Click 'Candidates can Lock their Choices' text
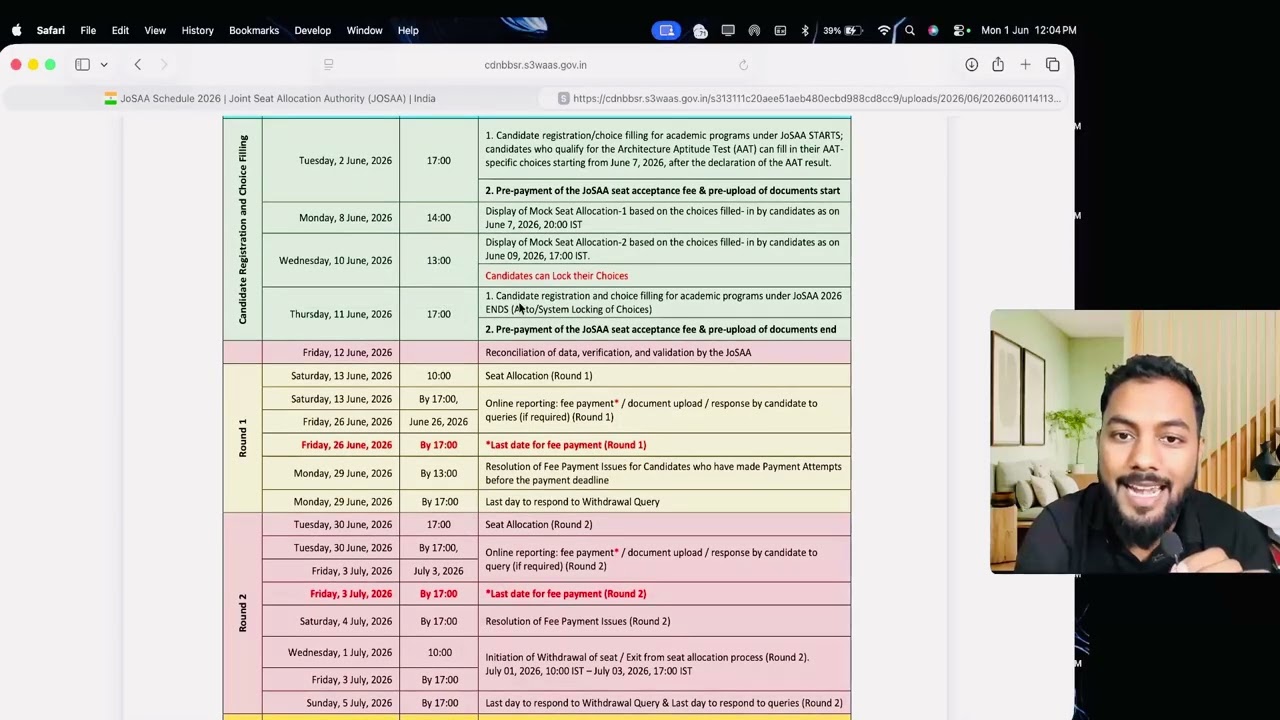The width and height of the screenshot is (1280, 720). tap(557, 276)
